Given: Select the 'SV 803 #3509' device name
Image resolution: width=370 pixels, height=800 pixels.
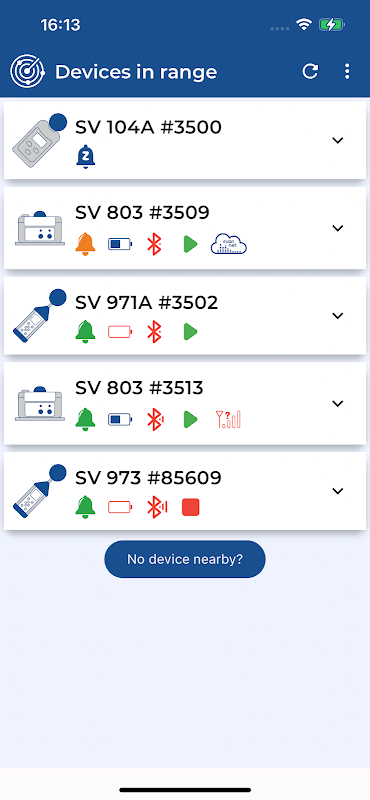Looking at the screenshot, I should (x=142, y=213).
